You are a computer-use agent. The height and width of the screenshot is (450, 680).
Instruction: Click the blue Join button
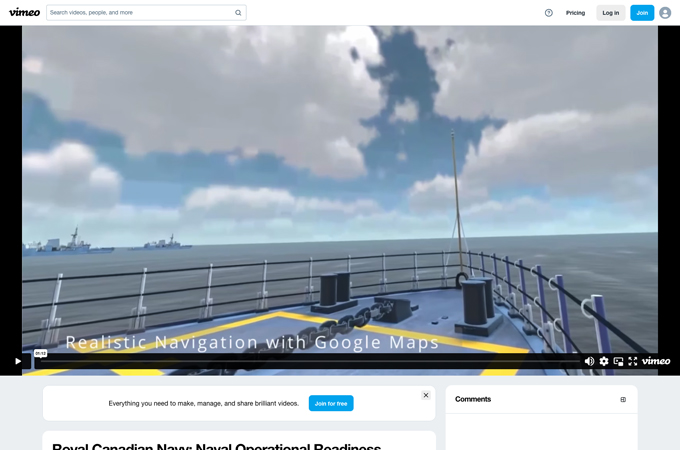click(x=642, y=13)
